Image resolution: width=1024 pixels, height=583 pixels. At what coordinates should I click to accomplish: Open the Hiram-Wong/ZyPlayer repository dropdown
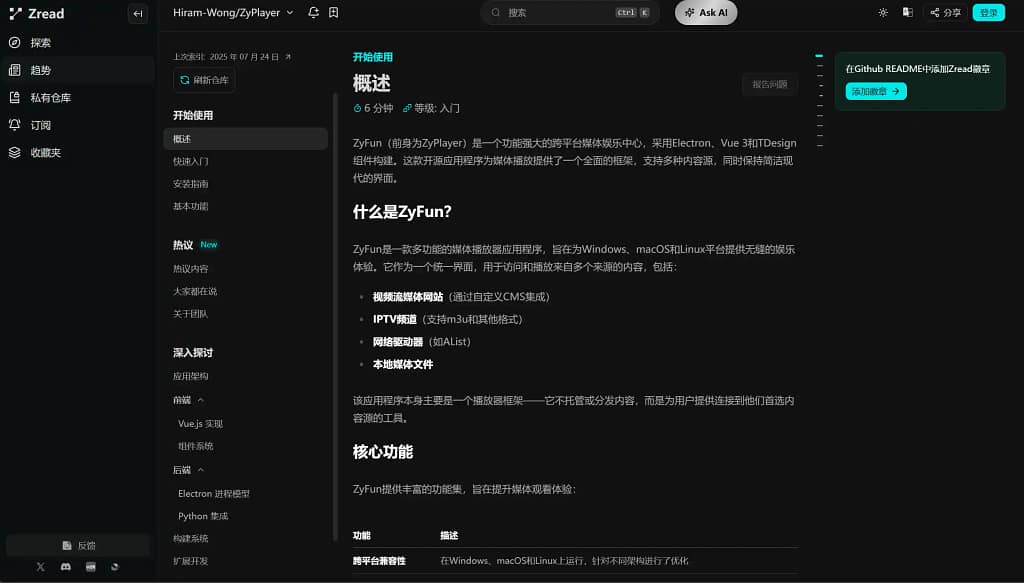tap(233, 13)
